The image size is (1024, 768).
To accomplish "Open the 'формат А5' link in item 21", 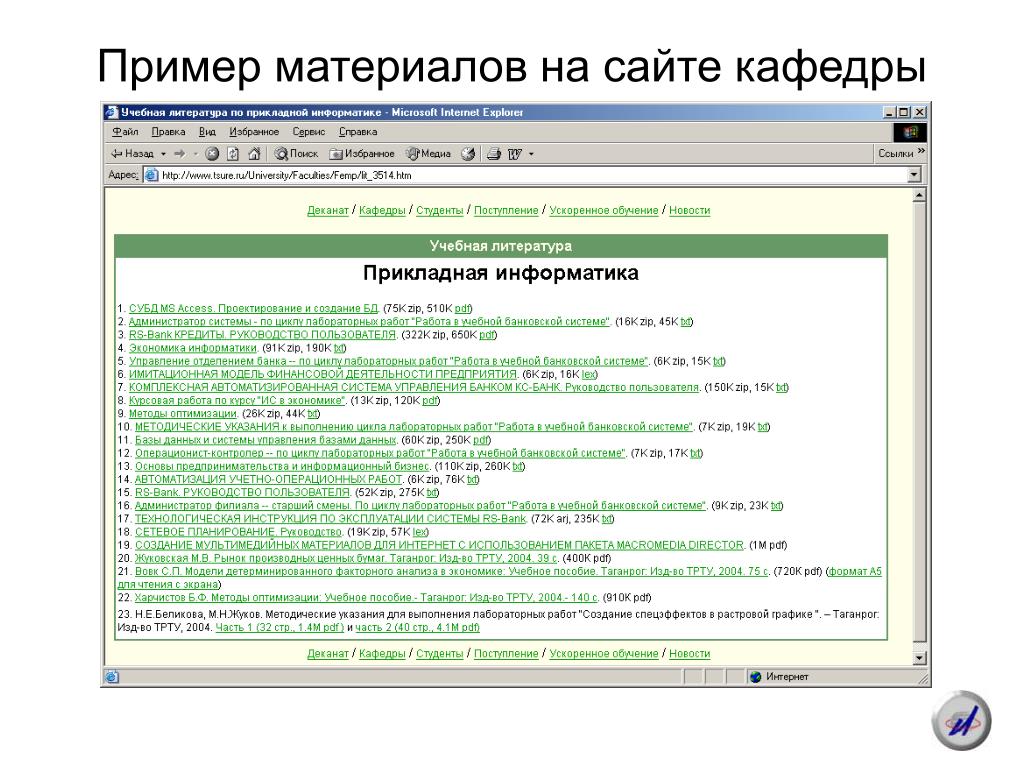I will click(x=855, y=571).
